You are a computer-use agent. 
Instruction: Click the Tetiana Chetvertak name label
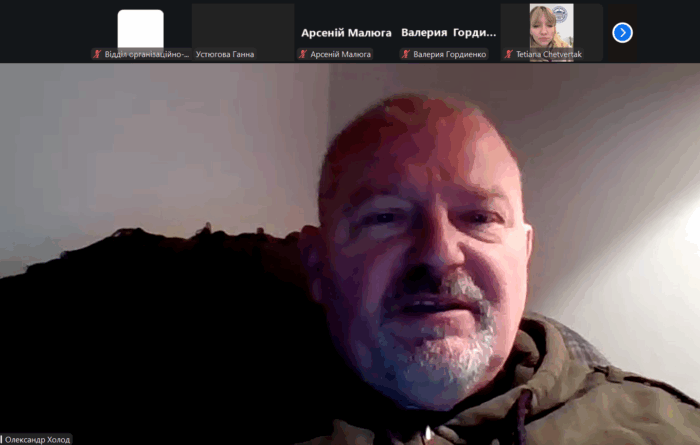pyautogui.click(x=549, y=54)
